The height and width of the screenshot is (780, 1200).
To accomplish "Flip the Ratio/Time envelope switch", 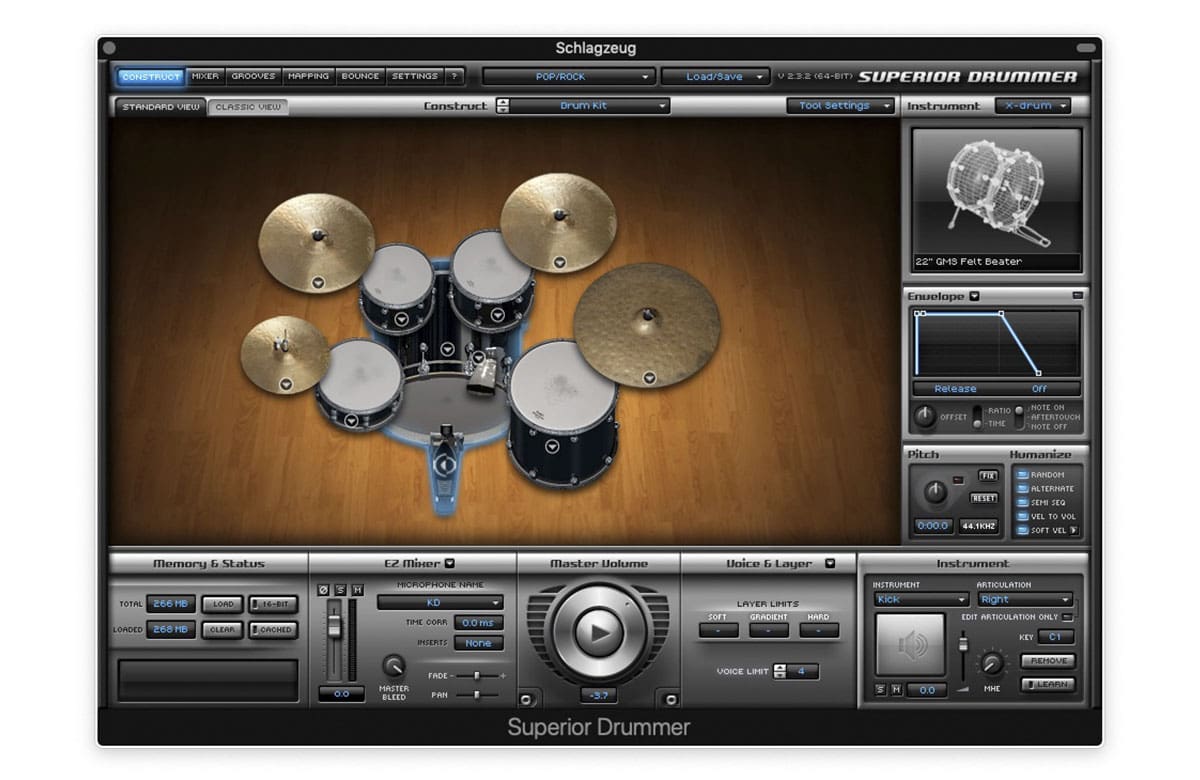I will 976,416.
